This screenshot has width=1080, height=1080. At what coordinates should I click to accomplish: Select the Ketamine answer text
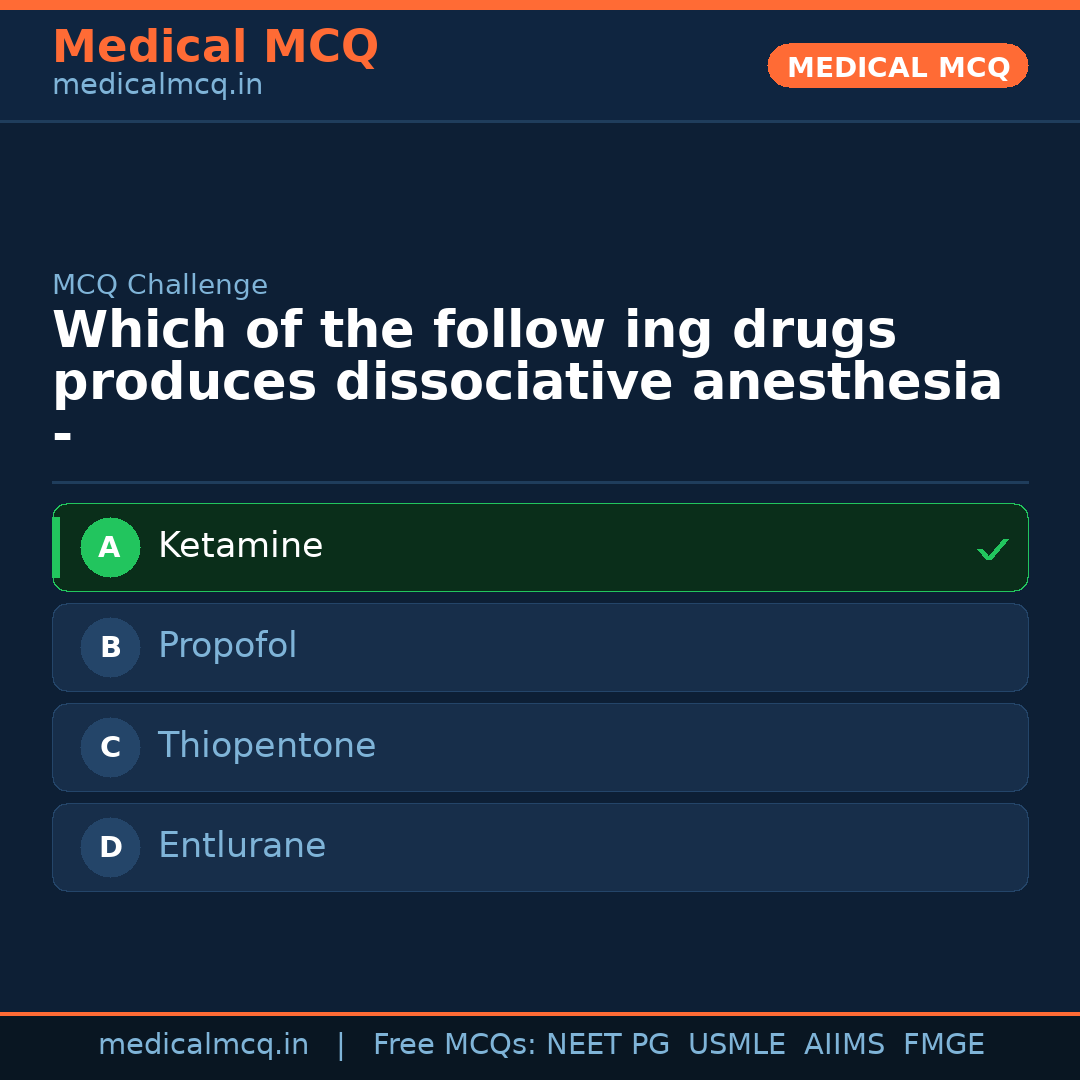coord(240,546)
